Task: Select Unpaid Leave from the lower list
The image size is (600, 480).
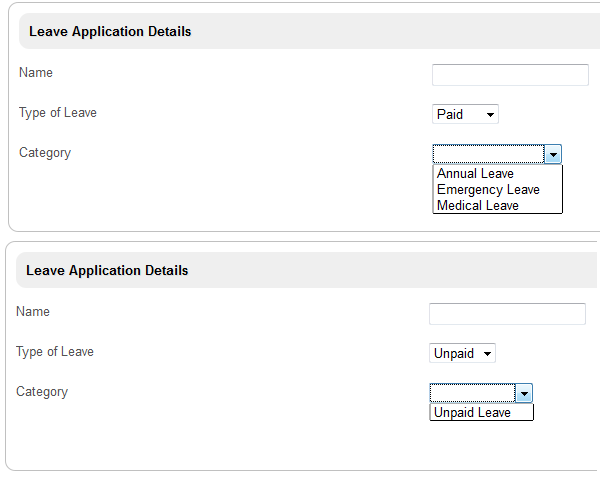Action: click(x=472, y=413)
